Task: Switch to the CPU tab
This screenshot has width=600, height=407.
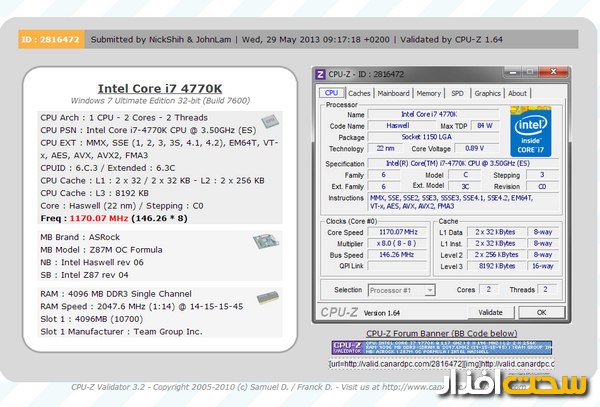Action: coord(331,93)
